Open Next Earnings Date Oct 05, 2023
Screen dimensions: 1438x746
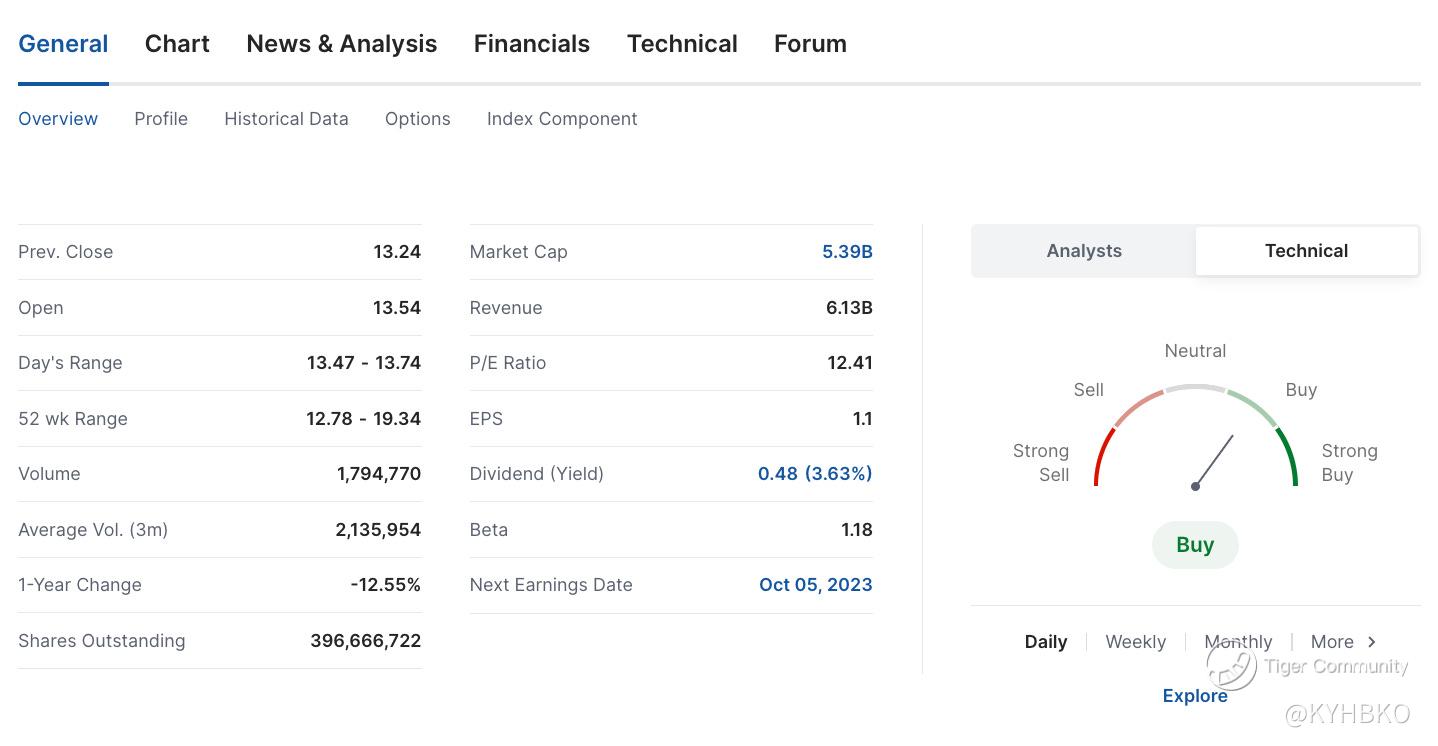coord(815,585)
